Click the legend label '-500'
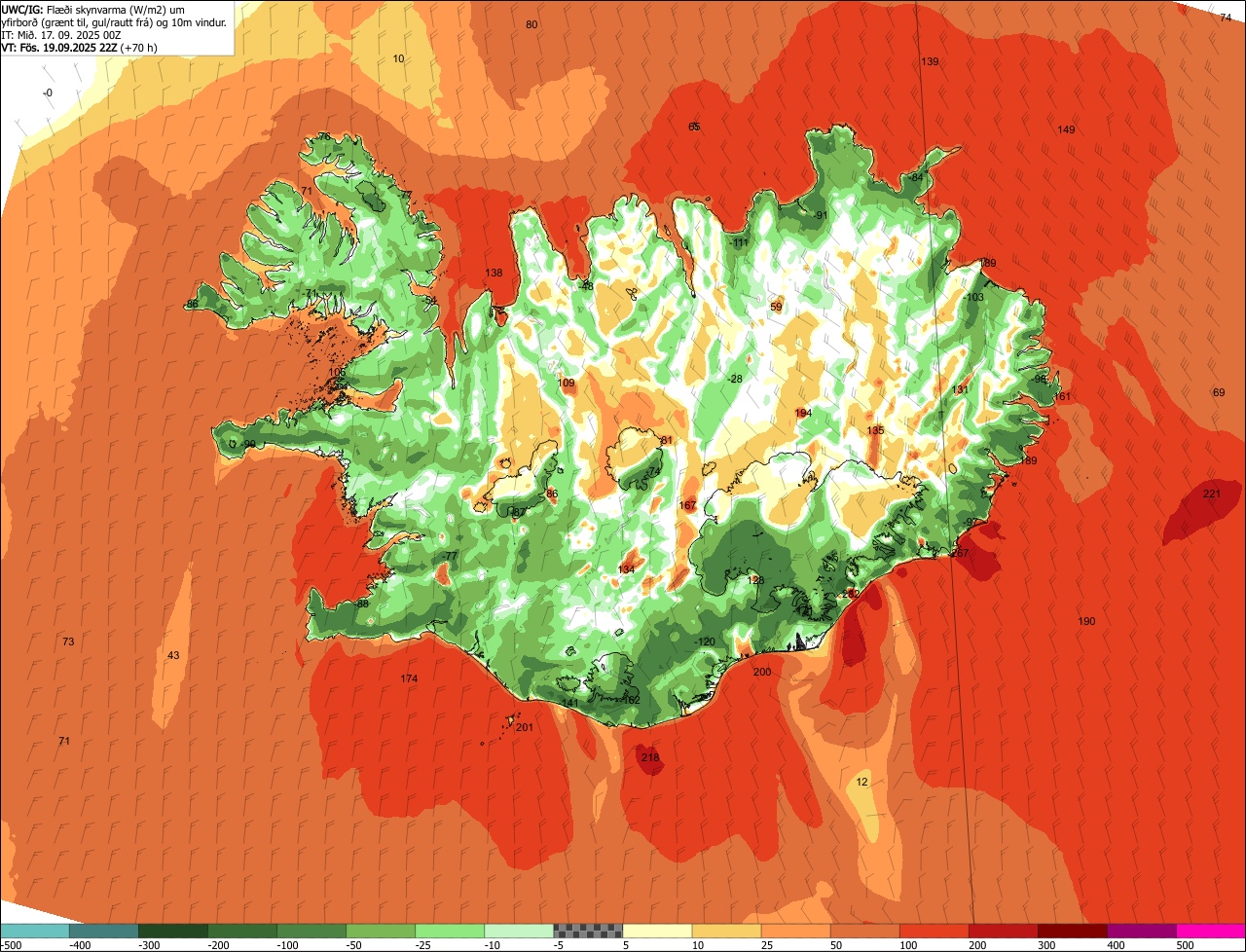This screenshot has height=952, width=1246. (10, 945)
